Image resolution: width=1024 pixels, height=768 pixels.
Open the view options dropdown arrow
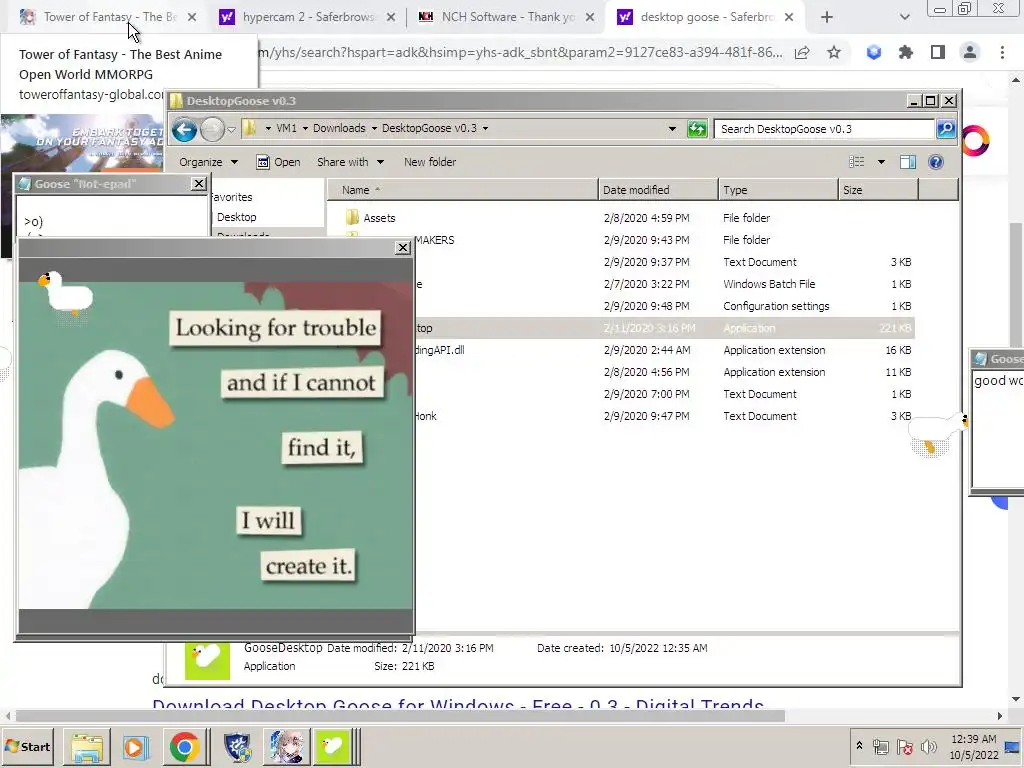click(x=881, y=162)
